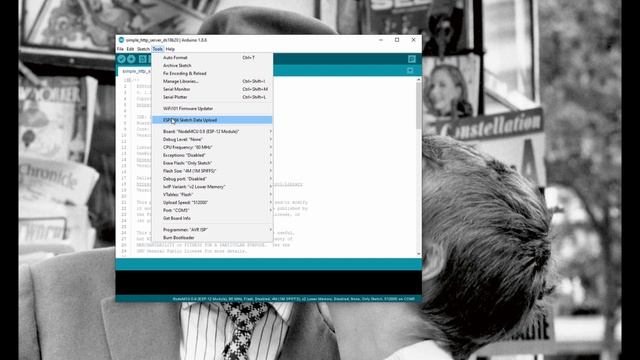Screen dimensions: 640x360
Task: Select Serial Plotter menu entry
Action: (x=212, y=97)
